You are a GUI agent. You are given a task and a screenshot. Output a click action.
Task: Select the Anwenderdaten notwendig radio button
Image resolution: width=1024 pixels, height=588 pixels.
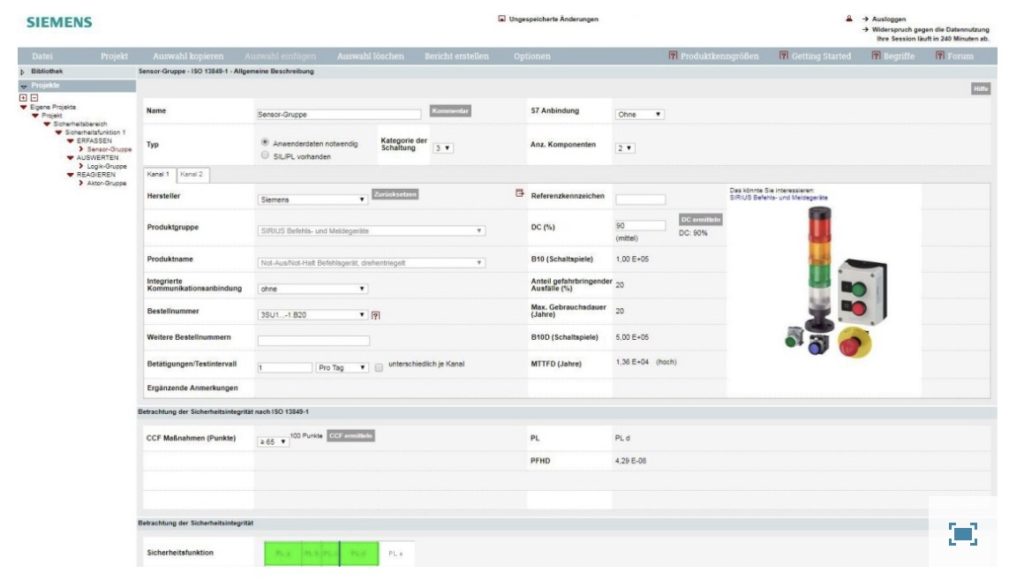coord(264,141)
